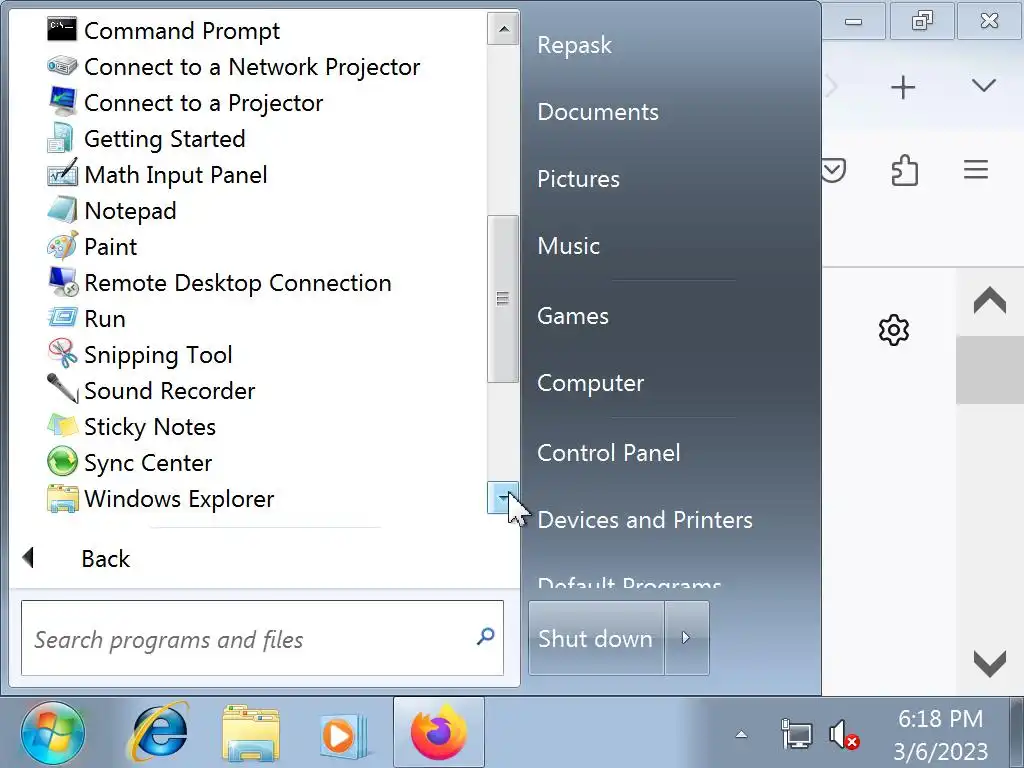Open Documents from the Start menu
The height and width of the screenshot is (768, 1024).
(598, 112)
